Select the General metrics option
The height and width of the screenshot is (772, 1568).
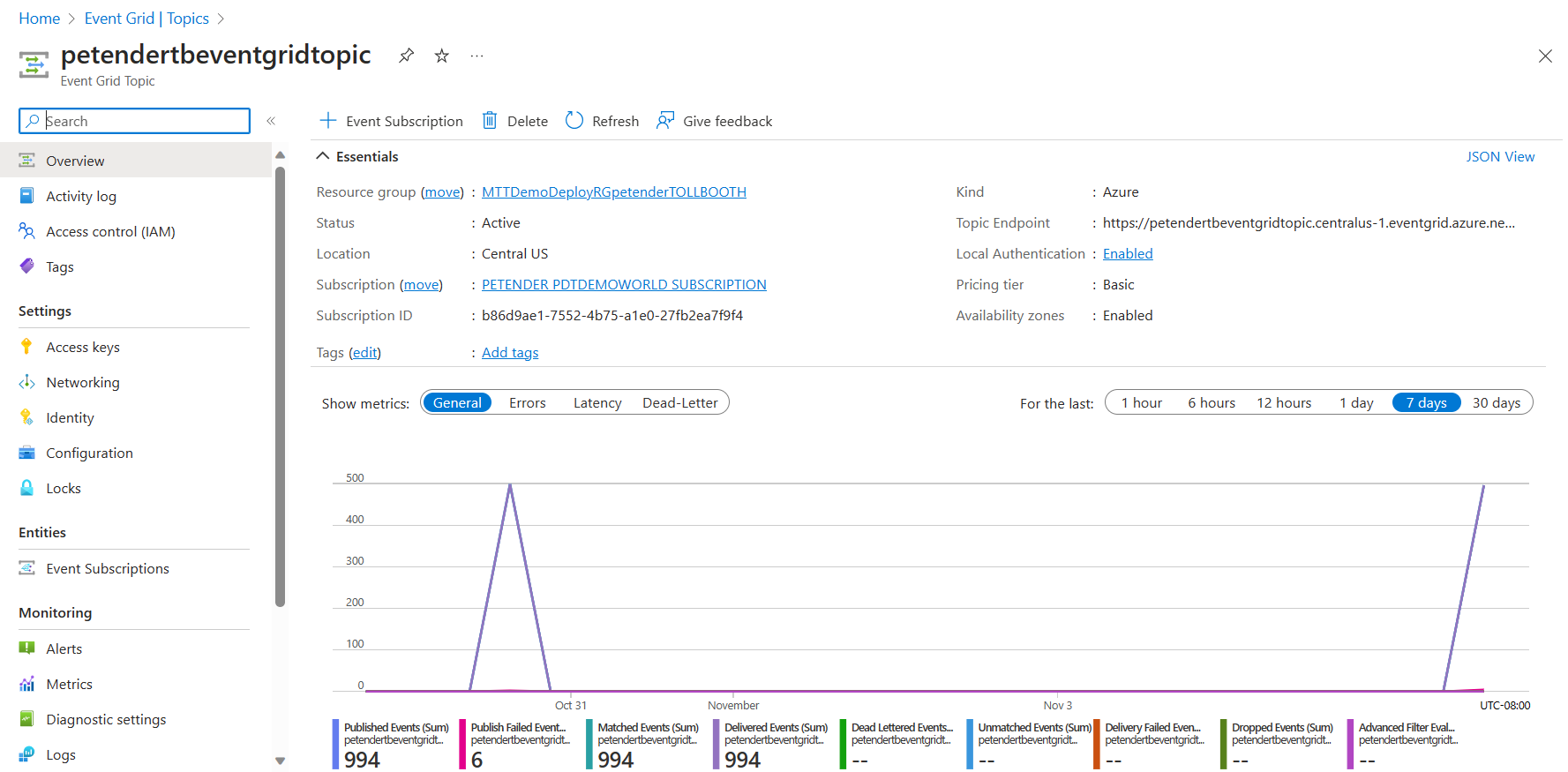pyautogui.click(x=457, y=402)
